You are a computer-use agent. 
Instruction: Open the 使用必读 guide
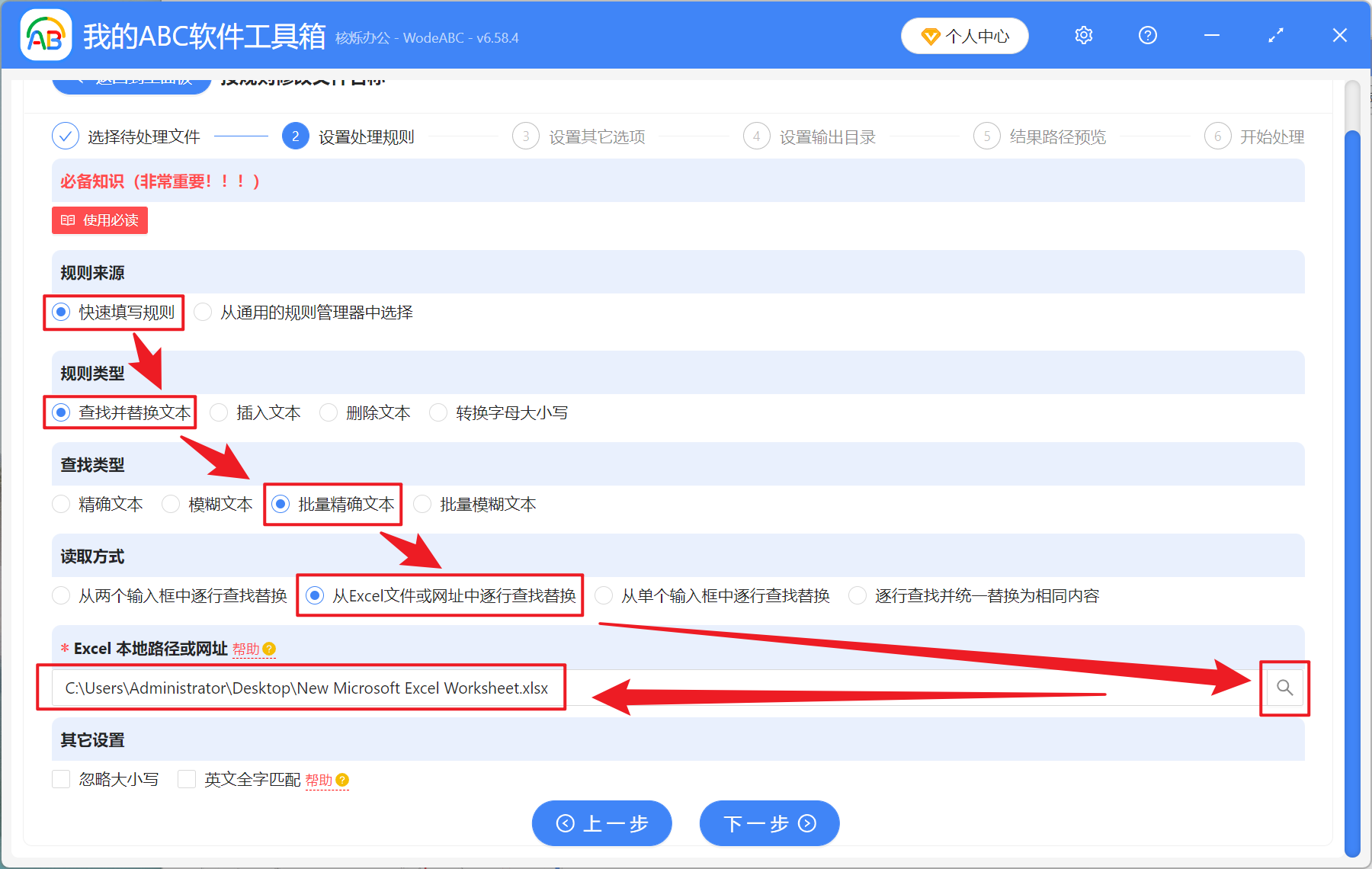[99, 220]
